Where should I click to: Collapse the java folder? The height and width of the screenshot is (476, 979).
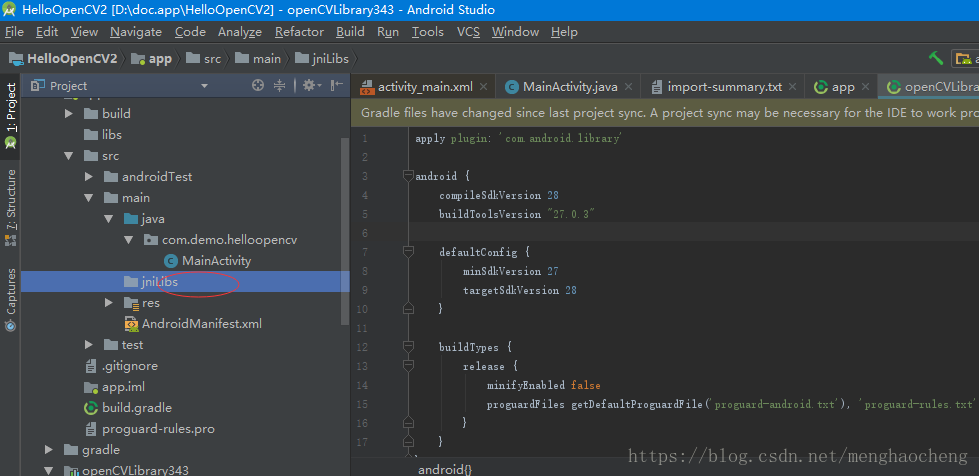[x=109, y=219]
